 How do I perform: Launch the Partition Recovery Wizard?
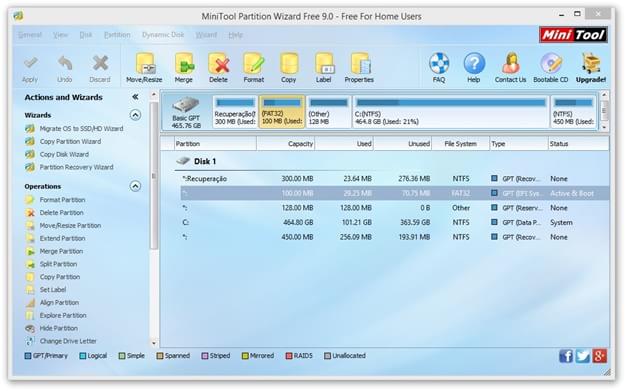click(77, 167)
